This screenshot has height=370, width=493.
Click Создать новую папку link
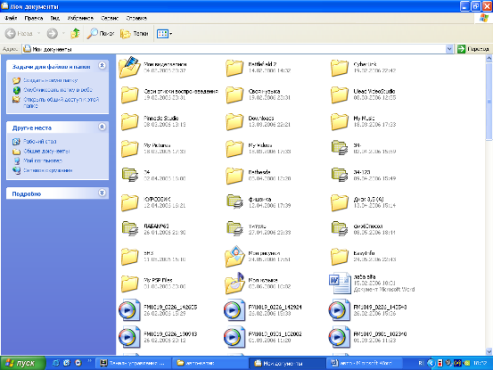(x=51, y=80)
